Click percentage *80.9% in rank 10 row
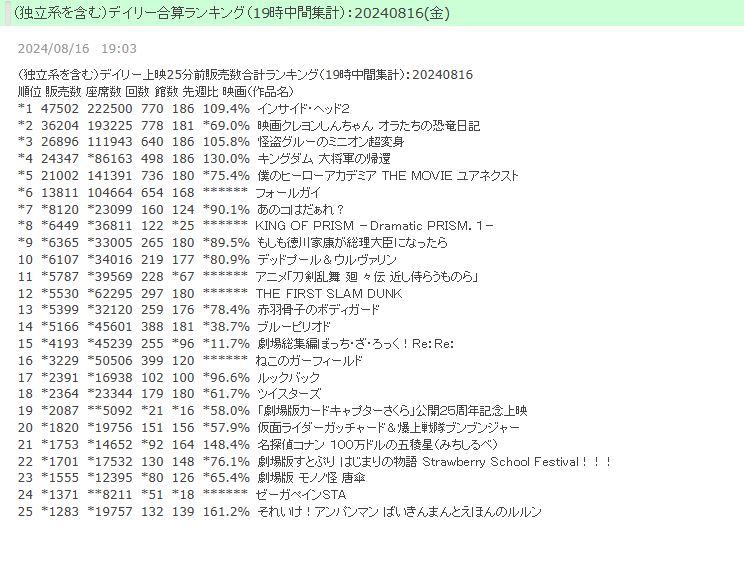This screenshot has height=581, width=744. [226, 260]
